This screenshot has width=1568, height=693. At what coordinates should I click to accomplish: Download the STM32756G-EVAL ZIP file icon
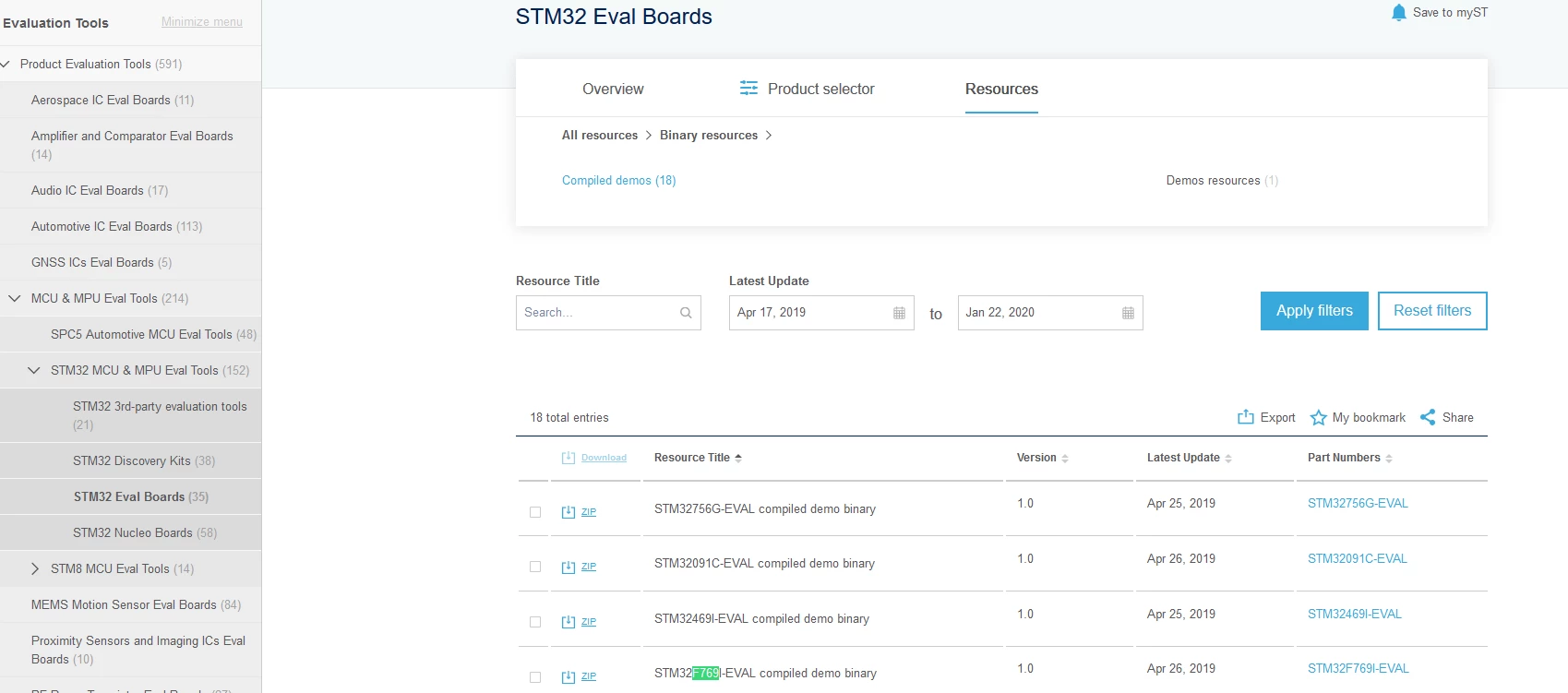569,512
